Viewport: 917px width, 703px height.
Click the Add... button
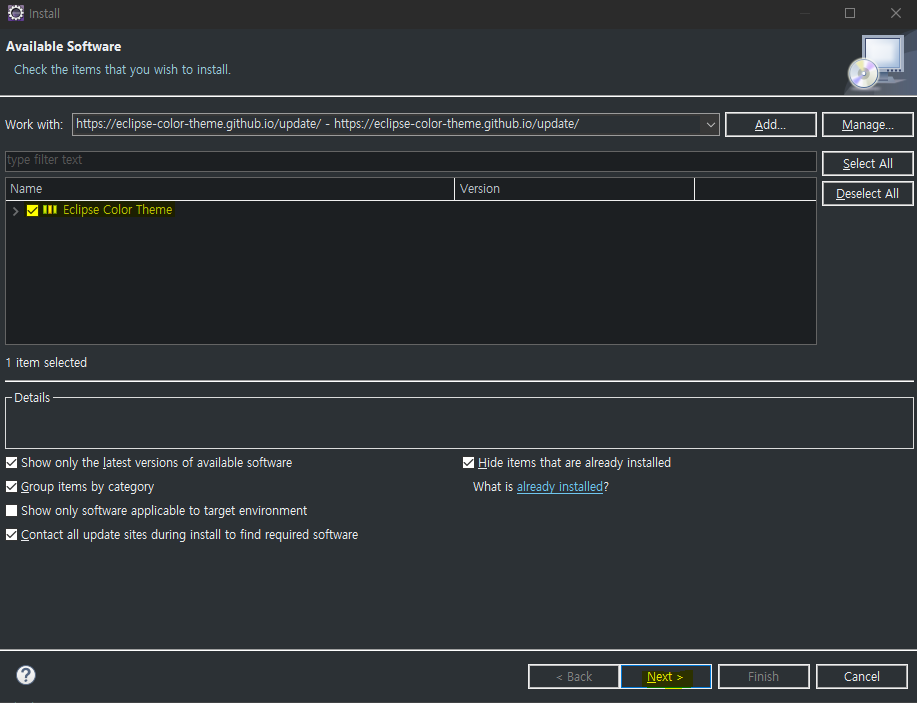770,125
